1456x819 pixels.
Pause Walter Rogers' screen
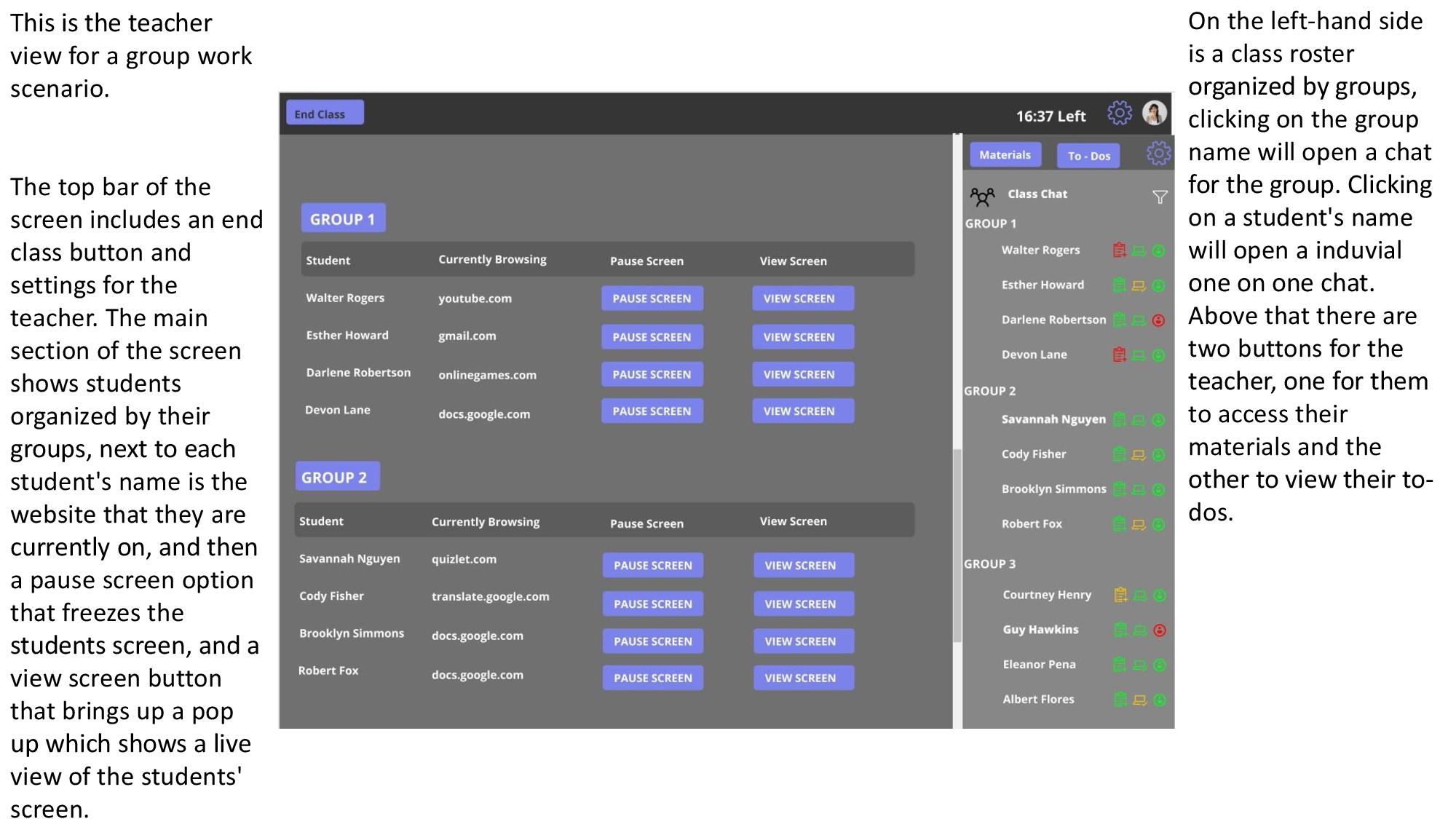click(x=652, y=298)
